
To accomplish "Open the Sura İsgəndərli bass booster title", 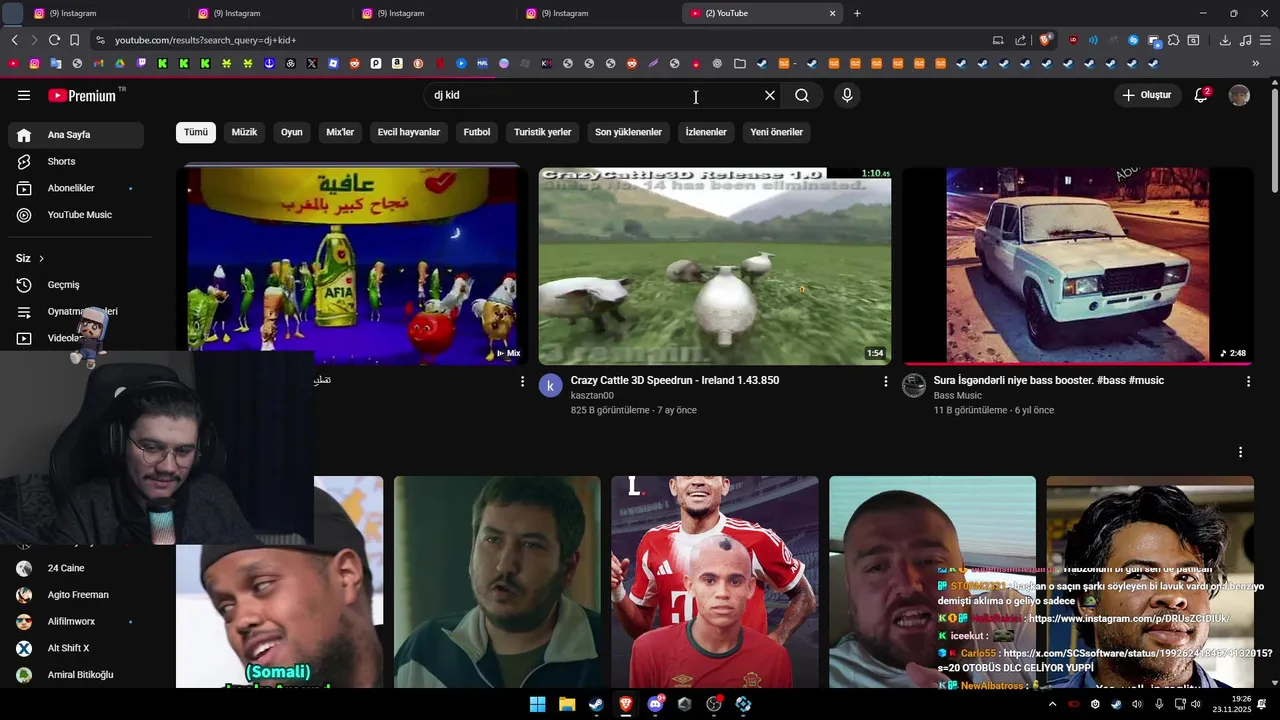I will (1048, 380).
